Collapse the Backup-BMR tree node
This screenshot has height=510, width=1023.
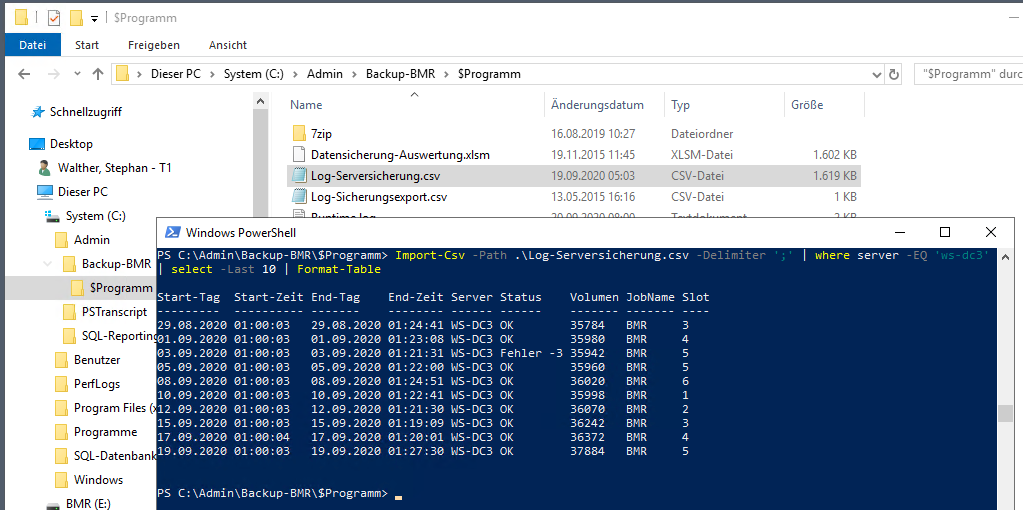(x=47, y=264)
